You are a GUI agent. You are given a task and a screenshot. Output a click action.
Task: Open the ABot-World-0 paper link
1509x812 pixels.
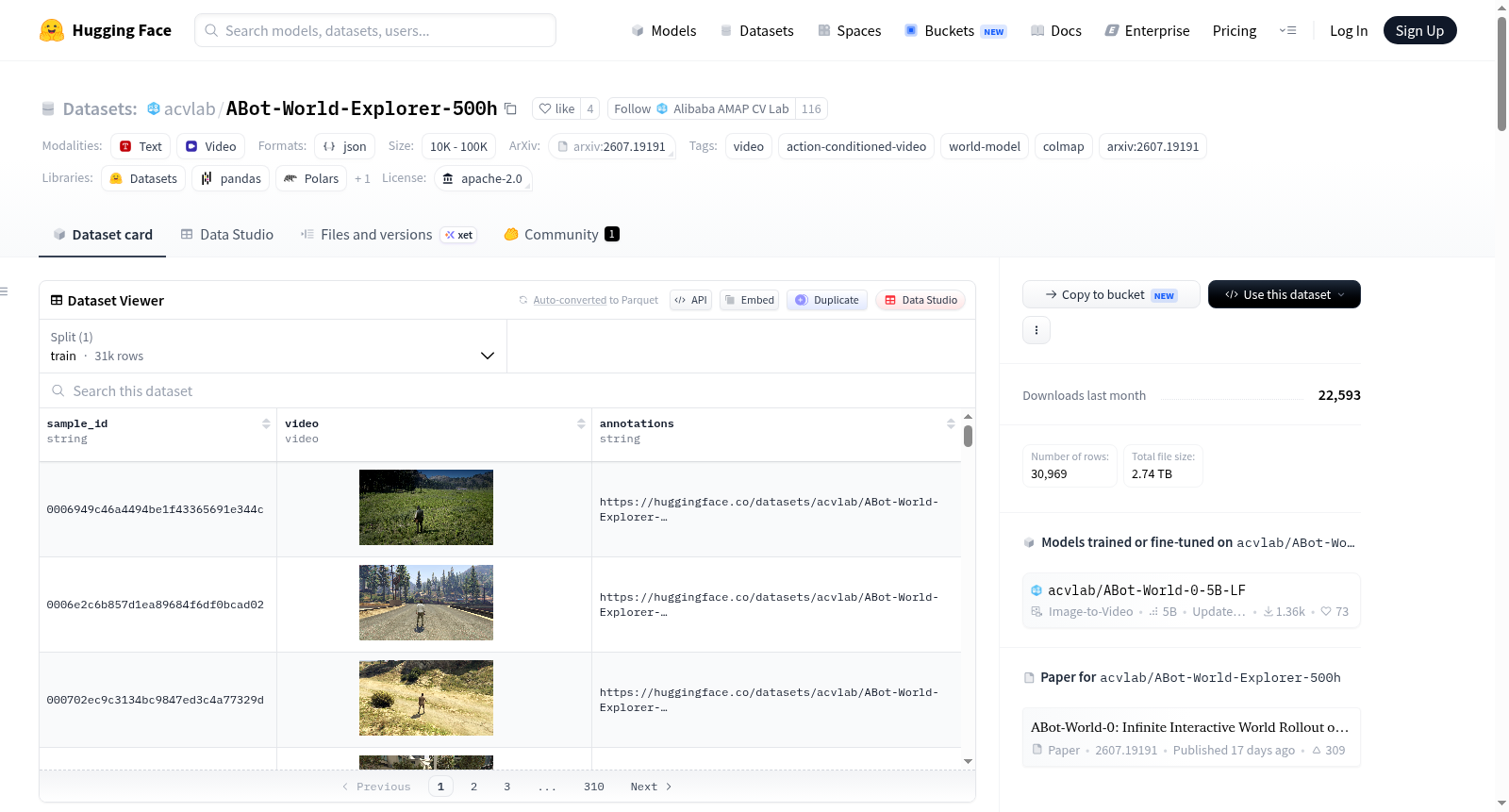pyautogui.click(x=1191, y=737)
